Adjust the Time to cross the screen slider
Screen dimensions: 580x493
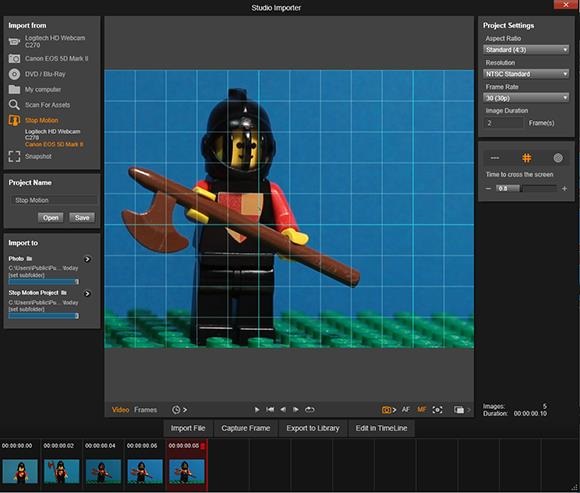tap(526, 189)
